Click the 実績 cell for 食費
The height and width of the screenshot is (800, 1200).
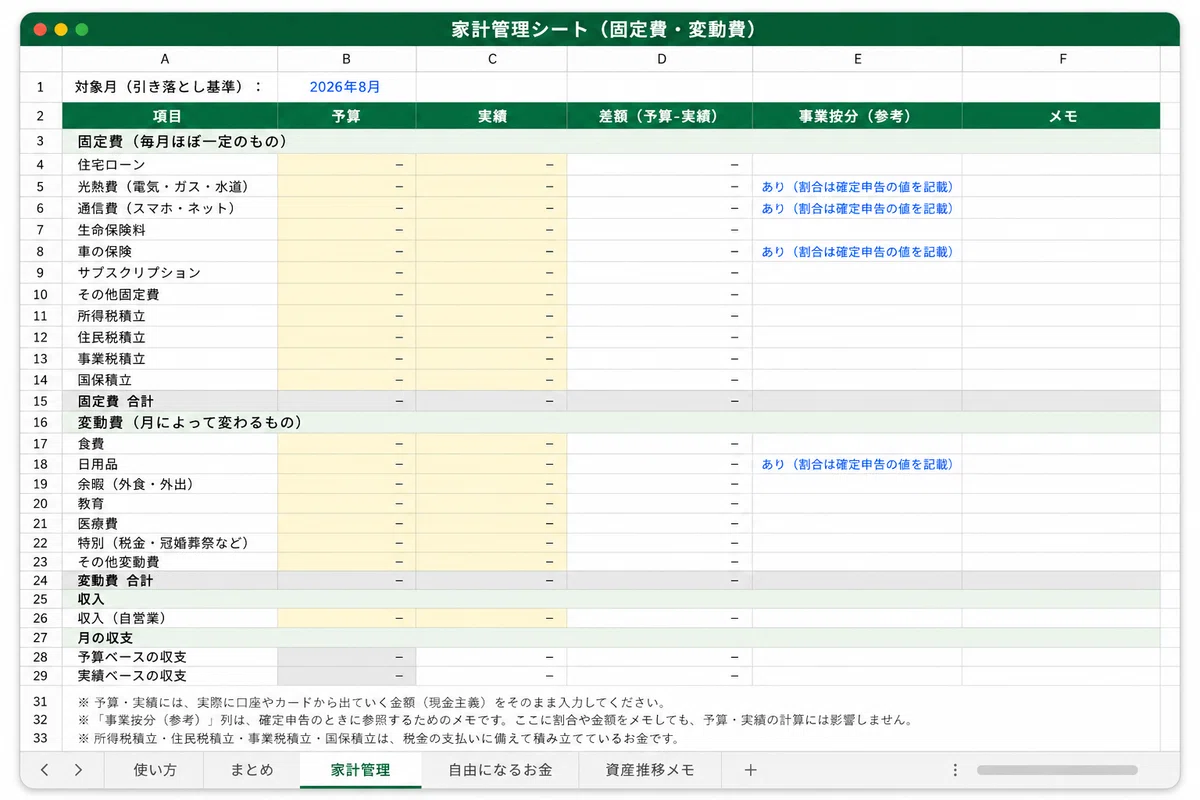tap(492, 443)
